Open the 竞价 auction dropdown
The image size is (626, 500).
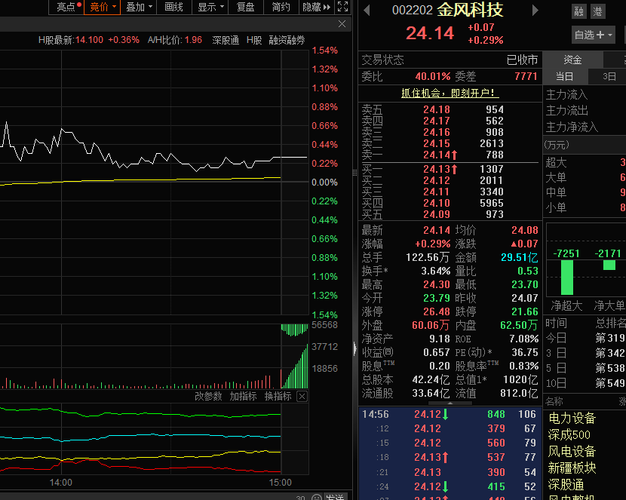(102, 7)
